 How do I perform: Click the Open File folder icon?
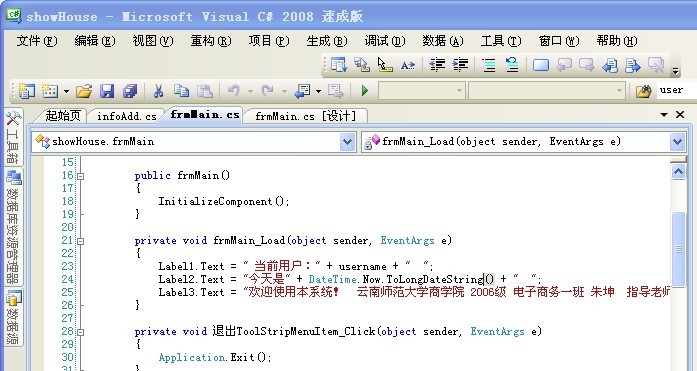[x=84, y=91]
